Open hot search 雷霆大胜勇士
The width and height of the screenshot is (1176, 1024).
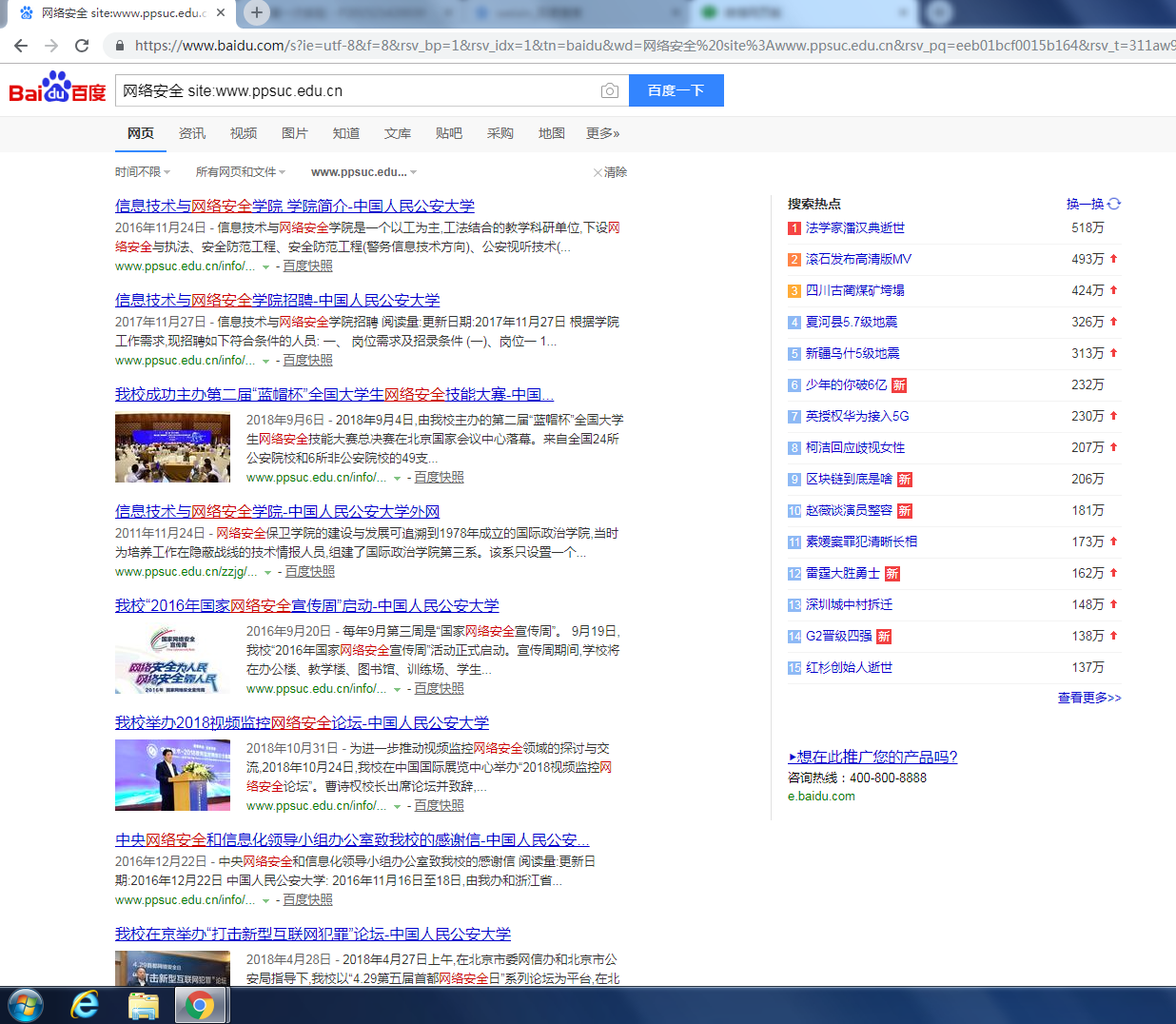click(x=843, y=573)
